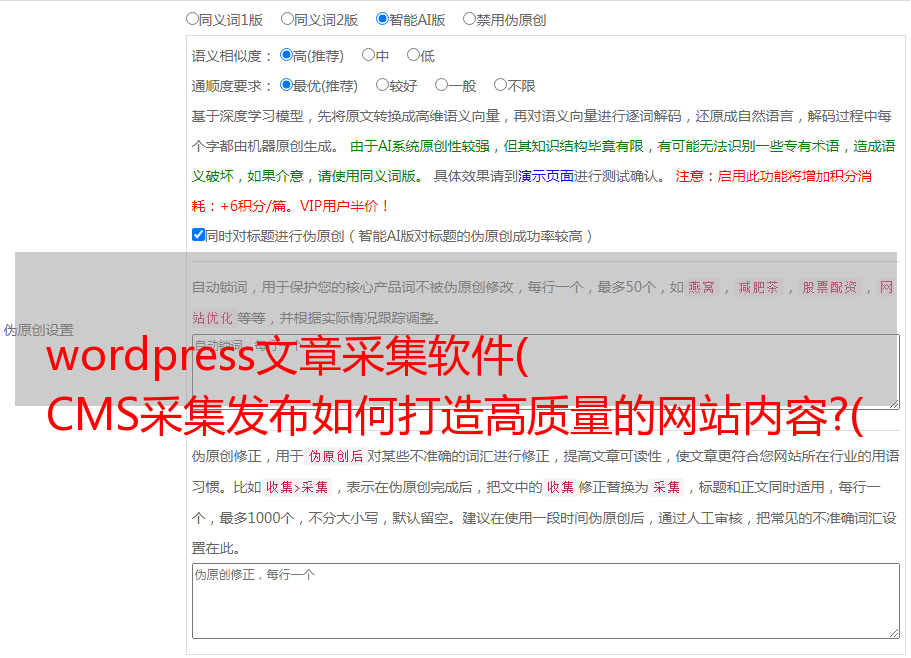Choose the 同义词2版 rewrite mode
911x658 pixels.
pyautogui.click(x=287, y=19)
